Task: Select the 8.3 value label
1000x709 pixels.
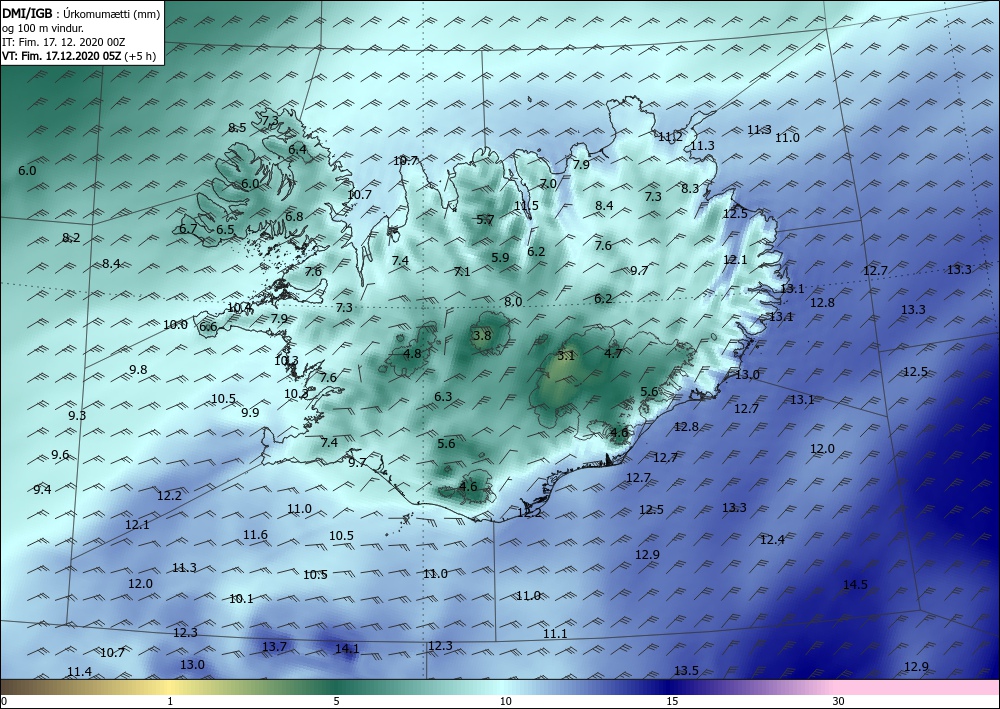Action: (690, 189)
